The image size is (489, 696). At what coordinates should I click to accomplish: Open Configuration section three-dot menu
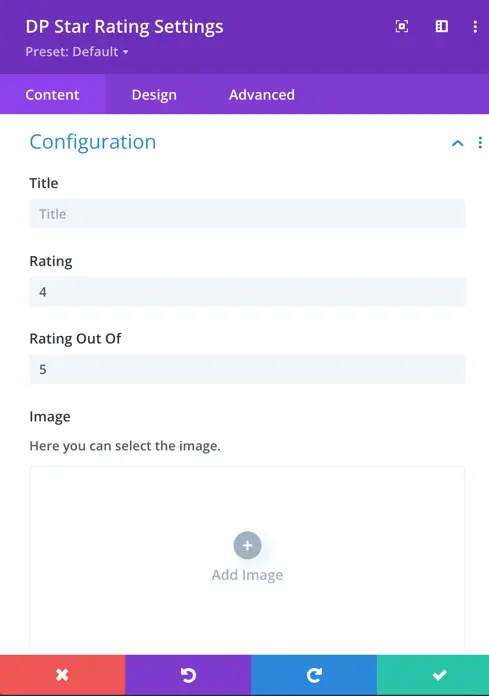tap(480, 142)
